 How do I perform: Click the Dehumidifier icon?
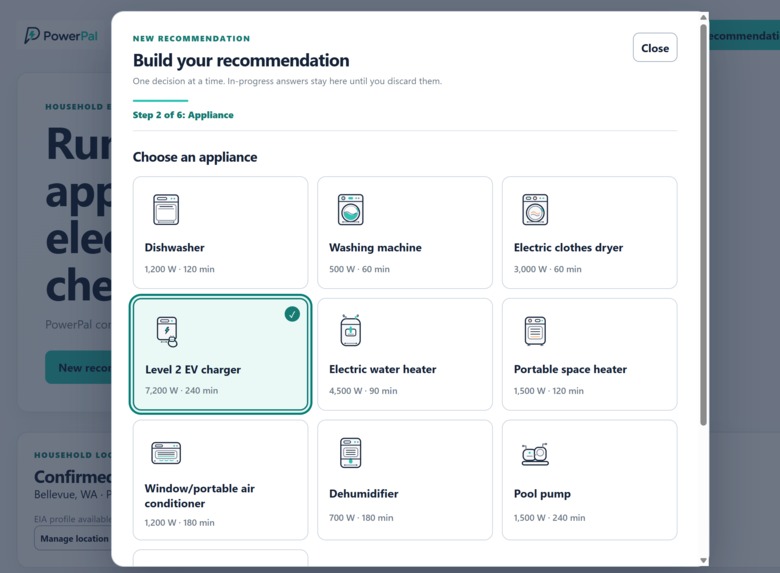click(x=351, y=453)
